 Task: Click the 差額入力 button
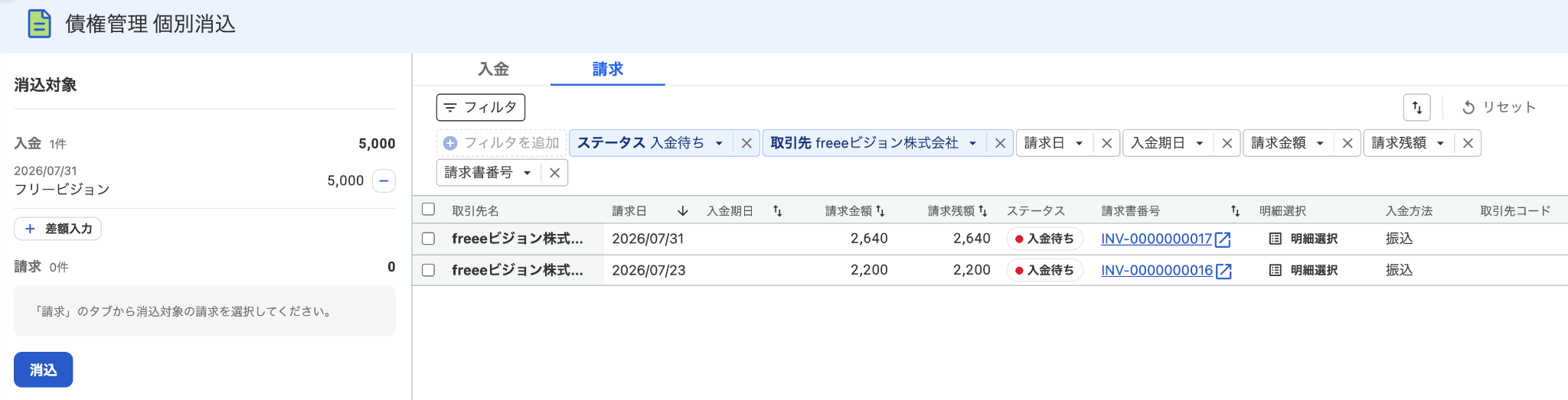coord(57,229)
